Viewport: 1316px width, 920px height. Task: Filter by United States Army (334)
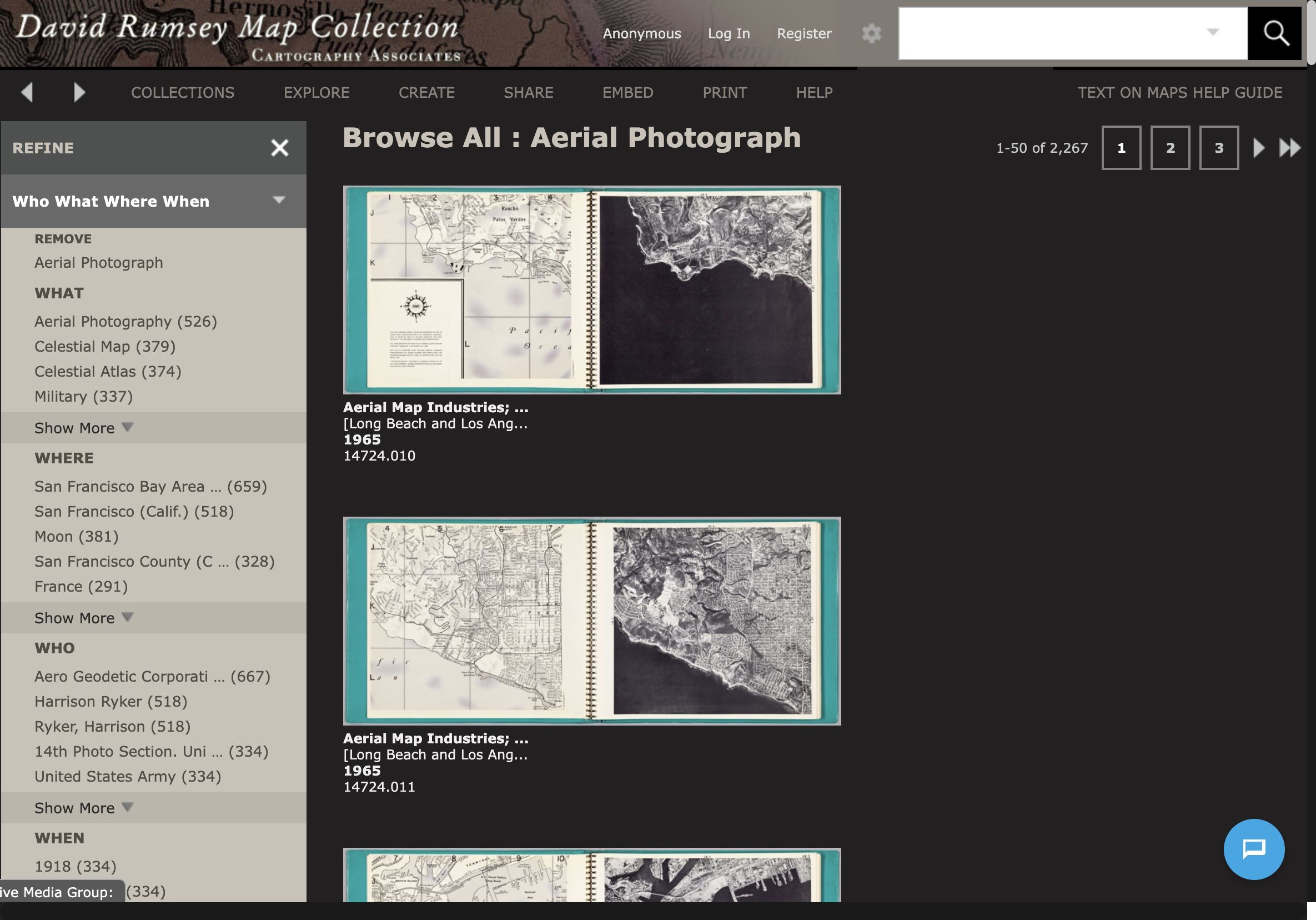128,776
